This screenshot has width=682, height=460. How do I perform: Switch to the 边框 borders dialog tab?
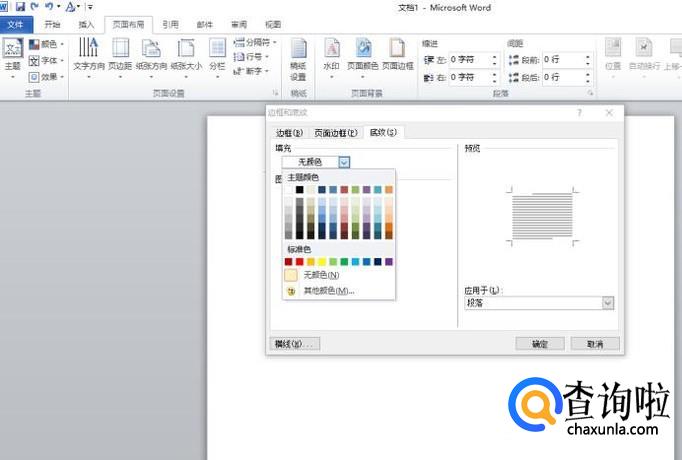[289, 133]
